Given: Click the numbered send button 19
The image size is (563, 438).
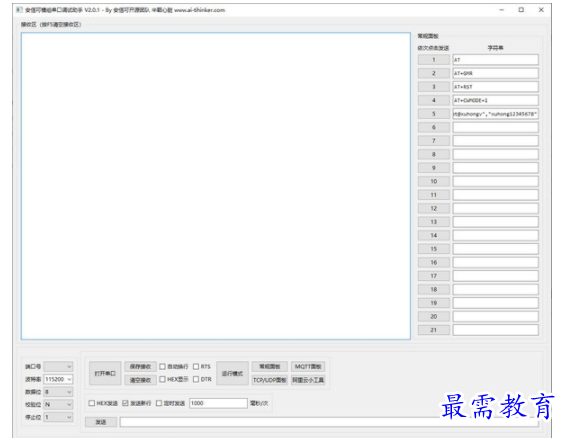Looking at the screenshot, I should click(434, 303).
